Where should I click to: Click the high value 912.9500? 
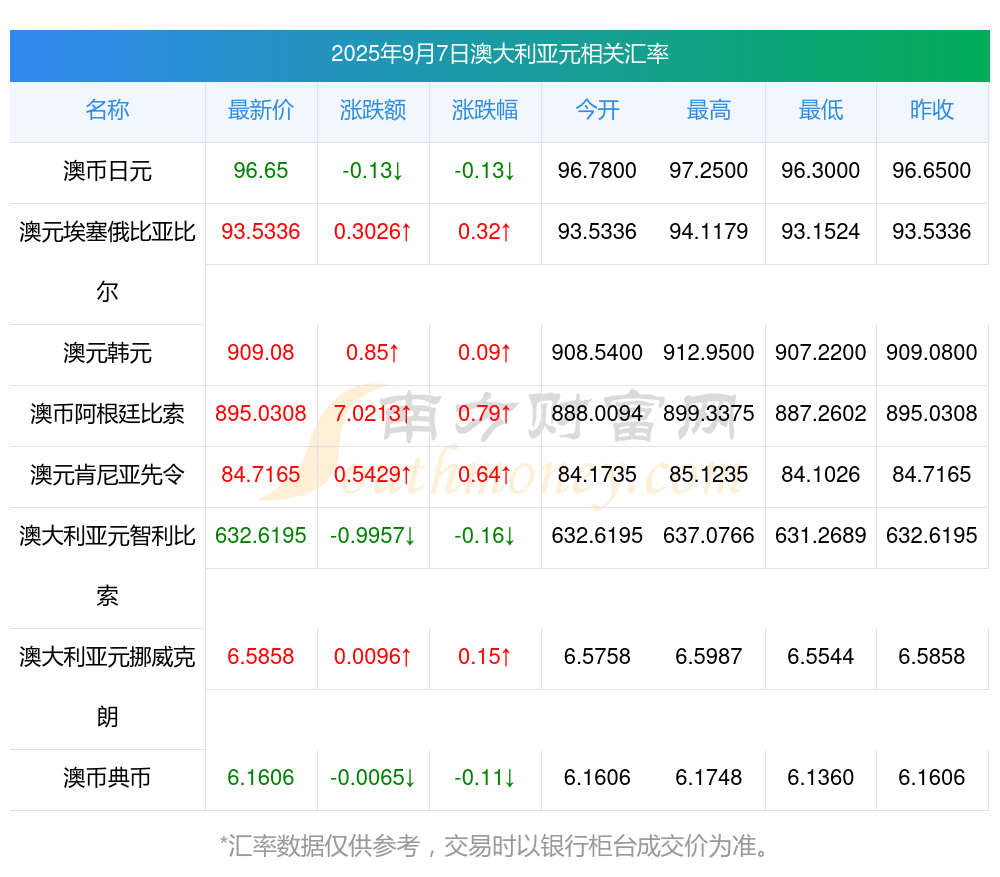click(709, 353)
